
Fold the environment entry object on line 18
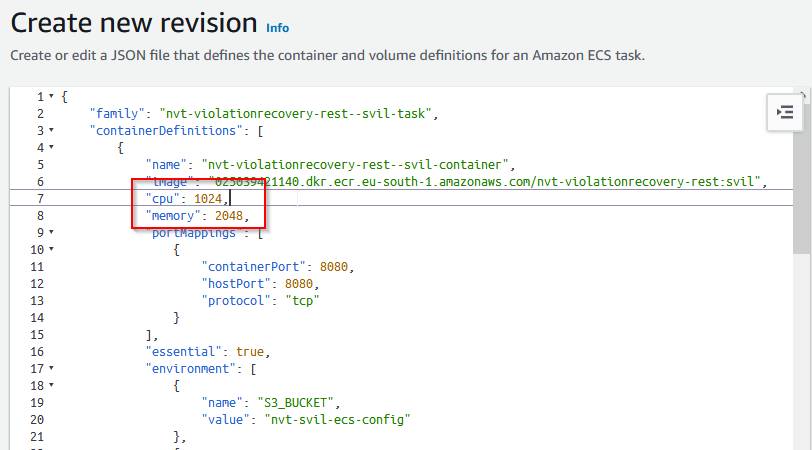(x=51, y=386)
